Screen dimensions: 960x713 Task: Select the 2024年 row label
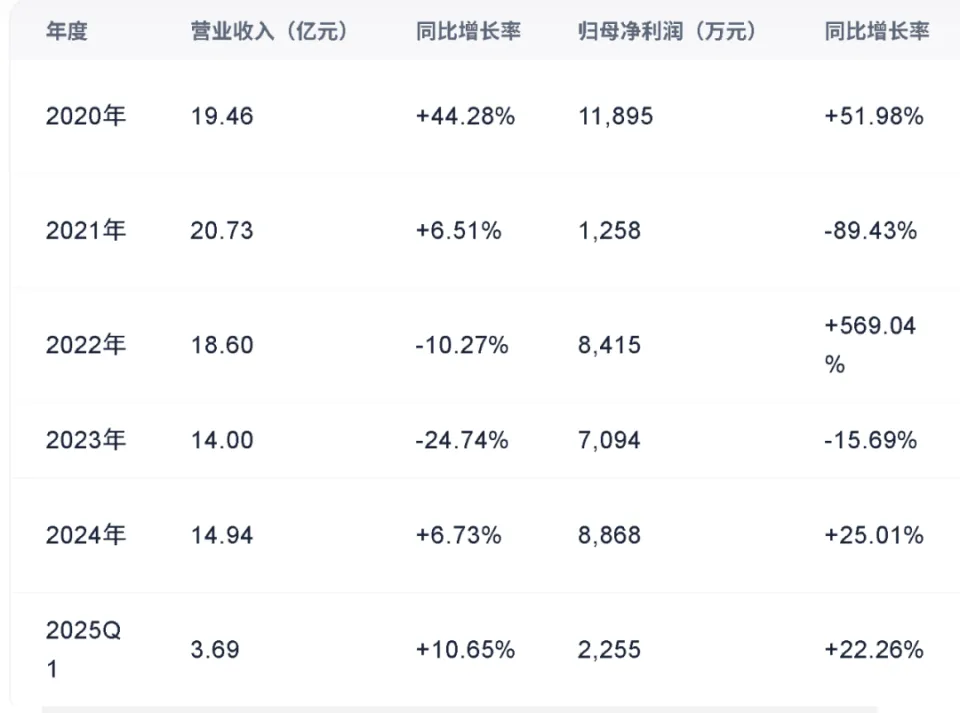click(86, 535)
